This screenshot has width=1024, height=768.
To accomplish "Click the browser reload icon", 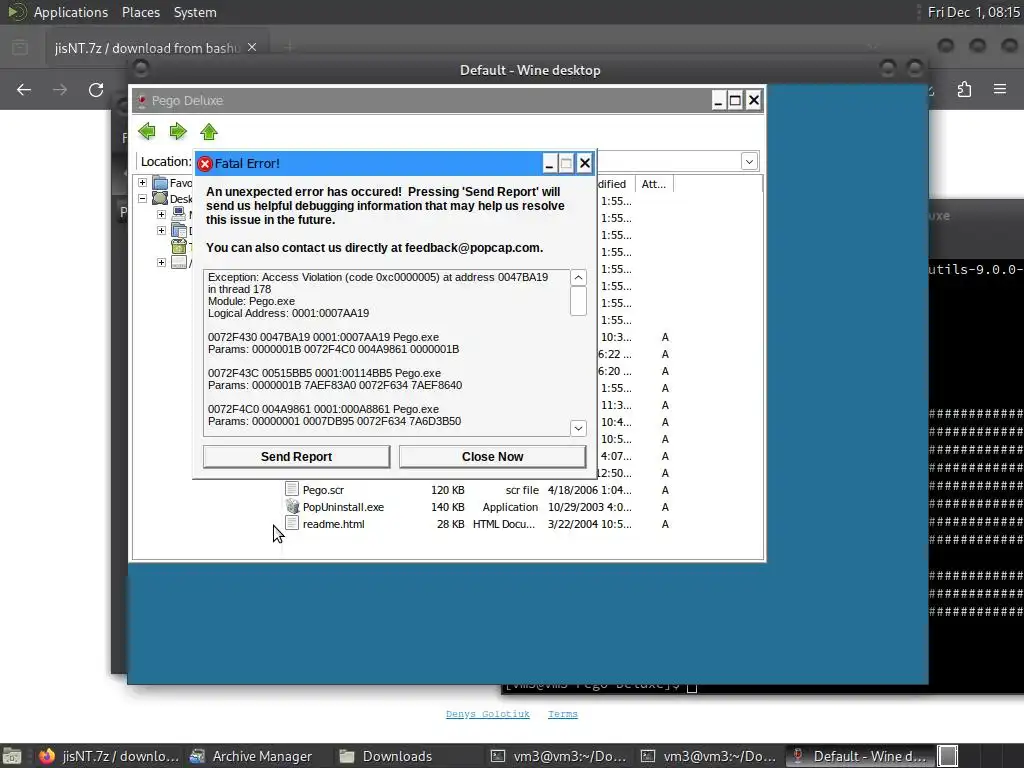I will pyautogui.click(x=96, y=89).
